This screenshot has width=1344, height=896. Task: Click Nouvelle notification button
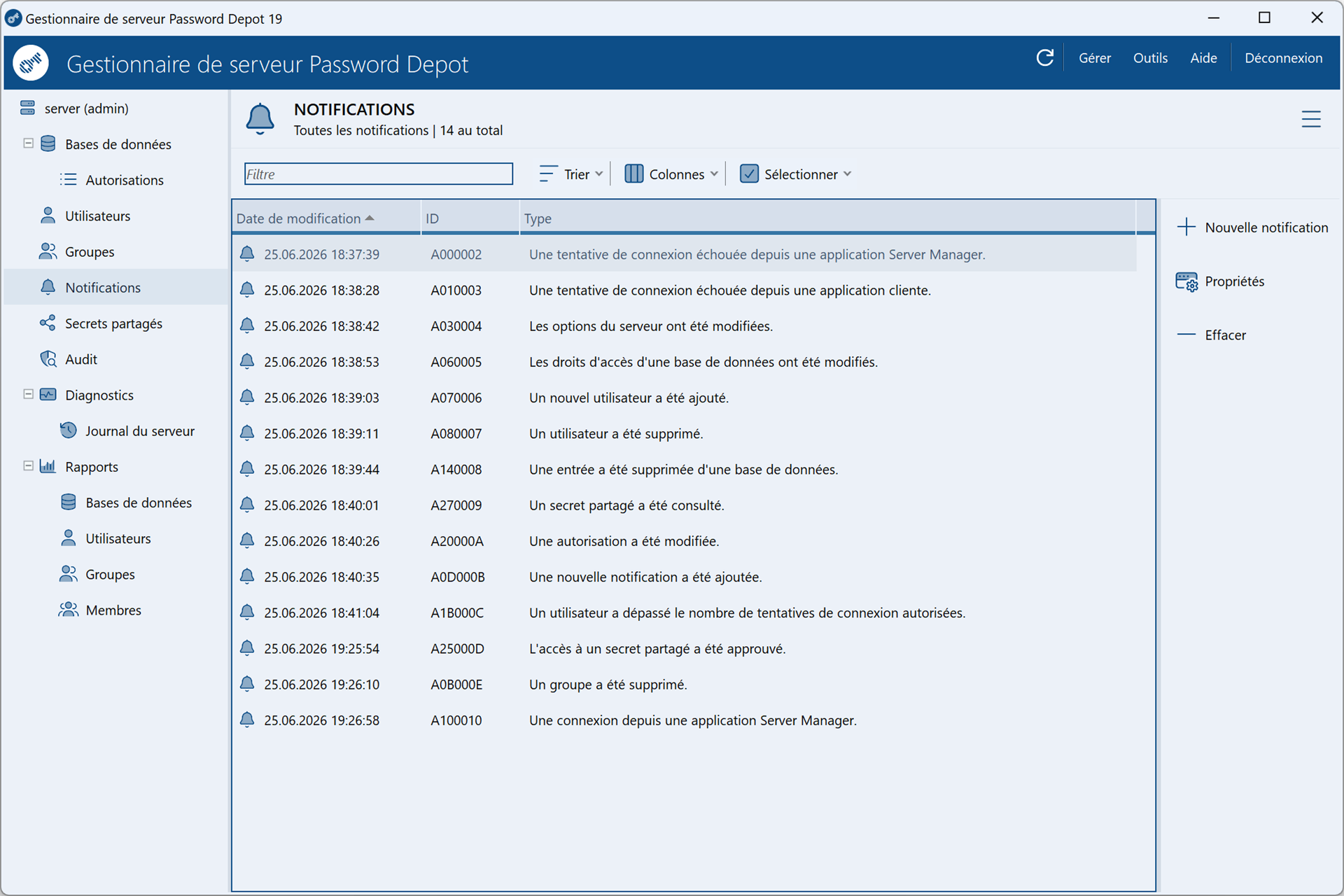(1252, 227)
